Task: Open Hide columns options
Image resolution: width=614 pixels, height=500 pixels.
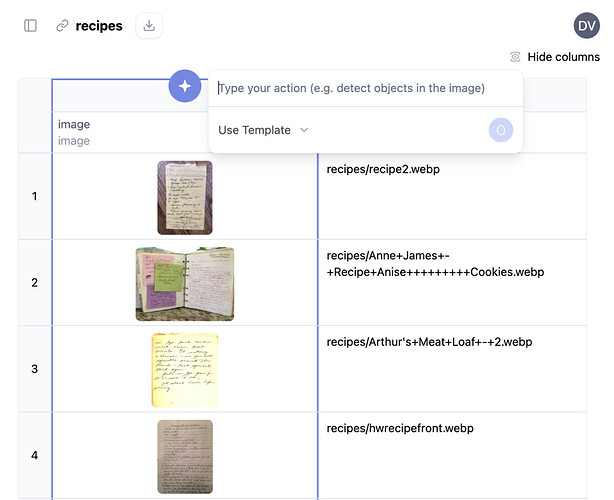Action: click(x=555, y=57)
